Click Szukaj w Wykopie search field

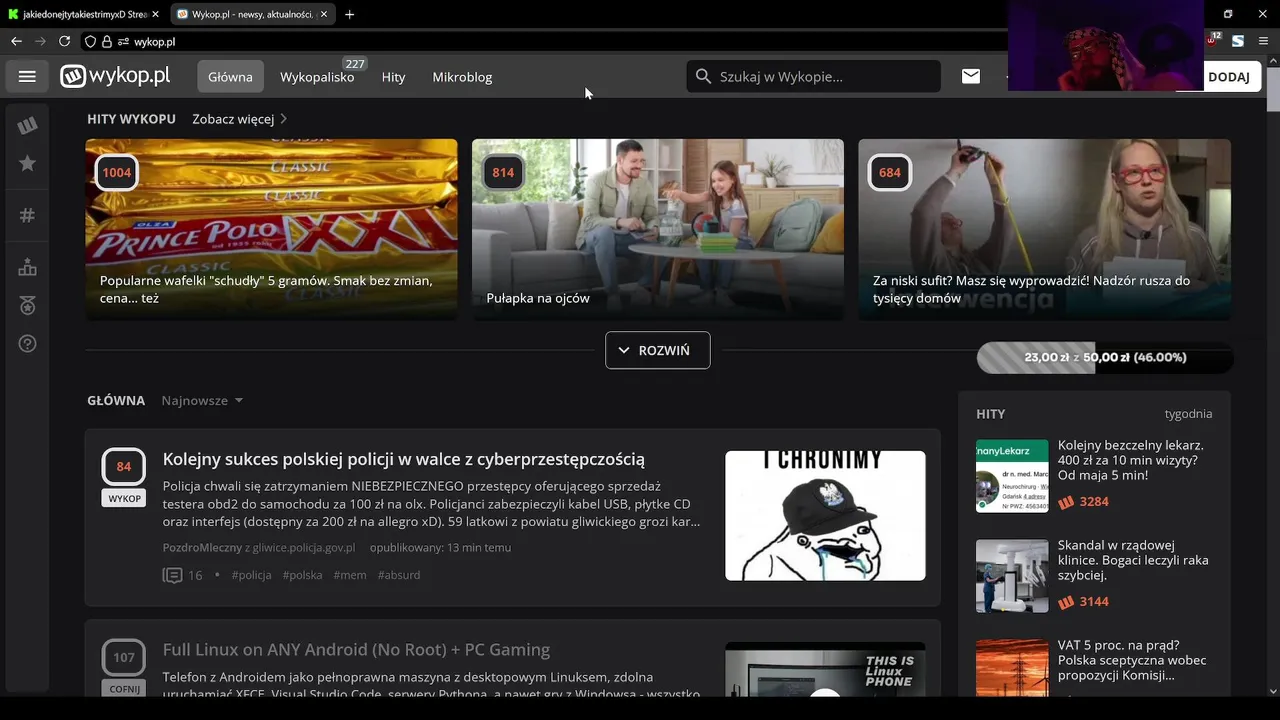tap(813, 76)
